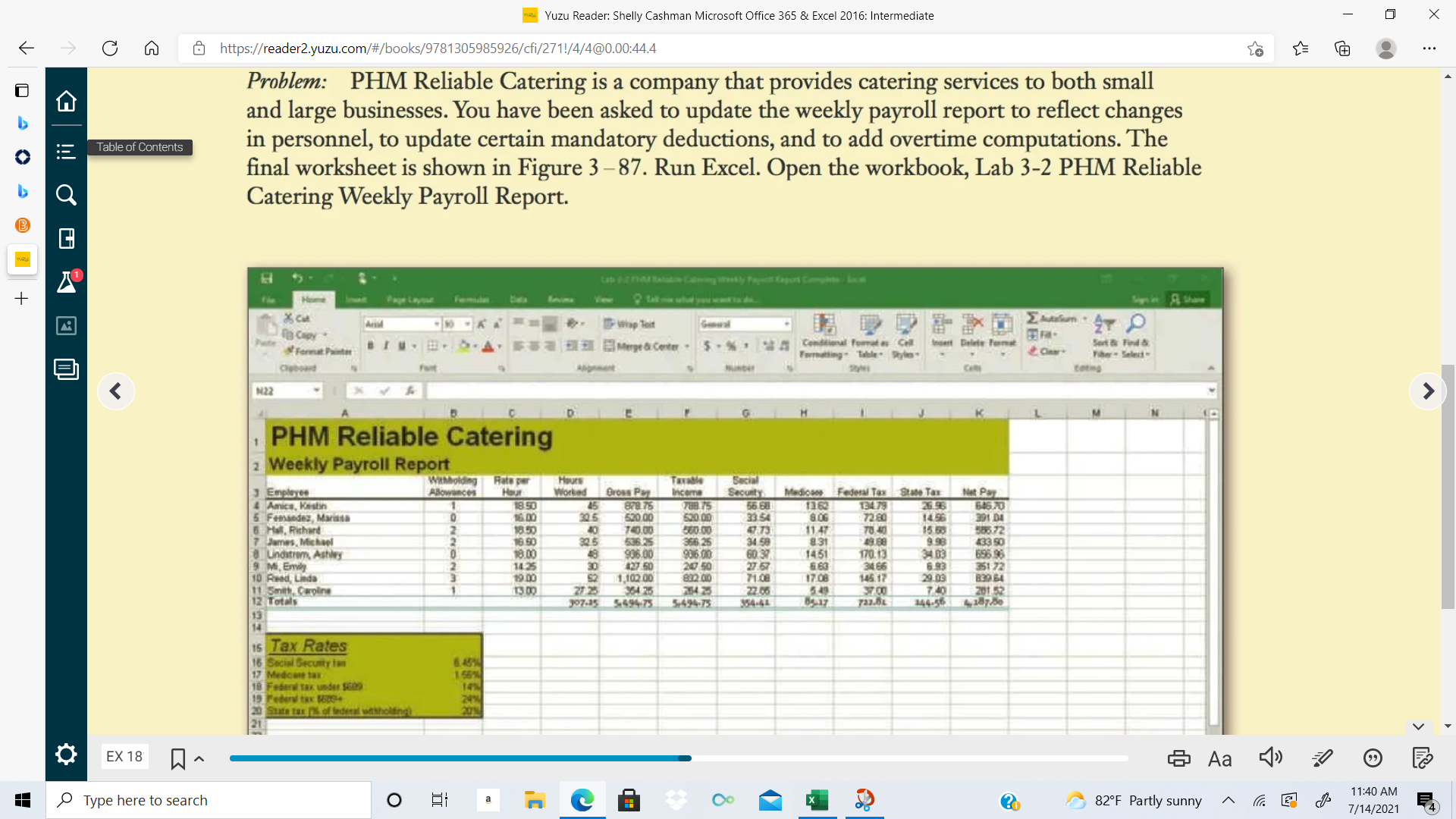Switch to Excel on the taskbar
Viewport: 1456px width, 819px height.
817,800
